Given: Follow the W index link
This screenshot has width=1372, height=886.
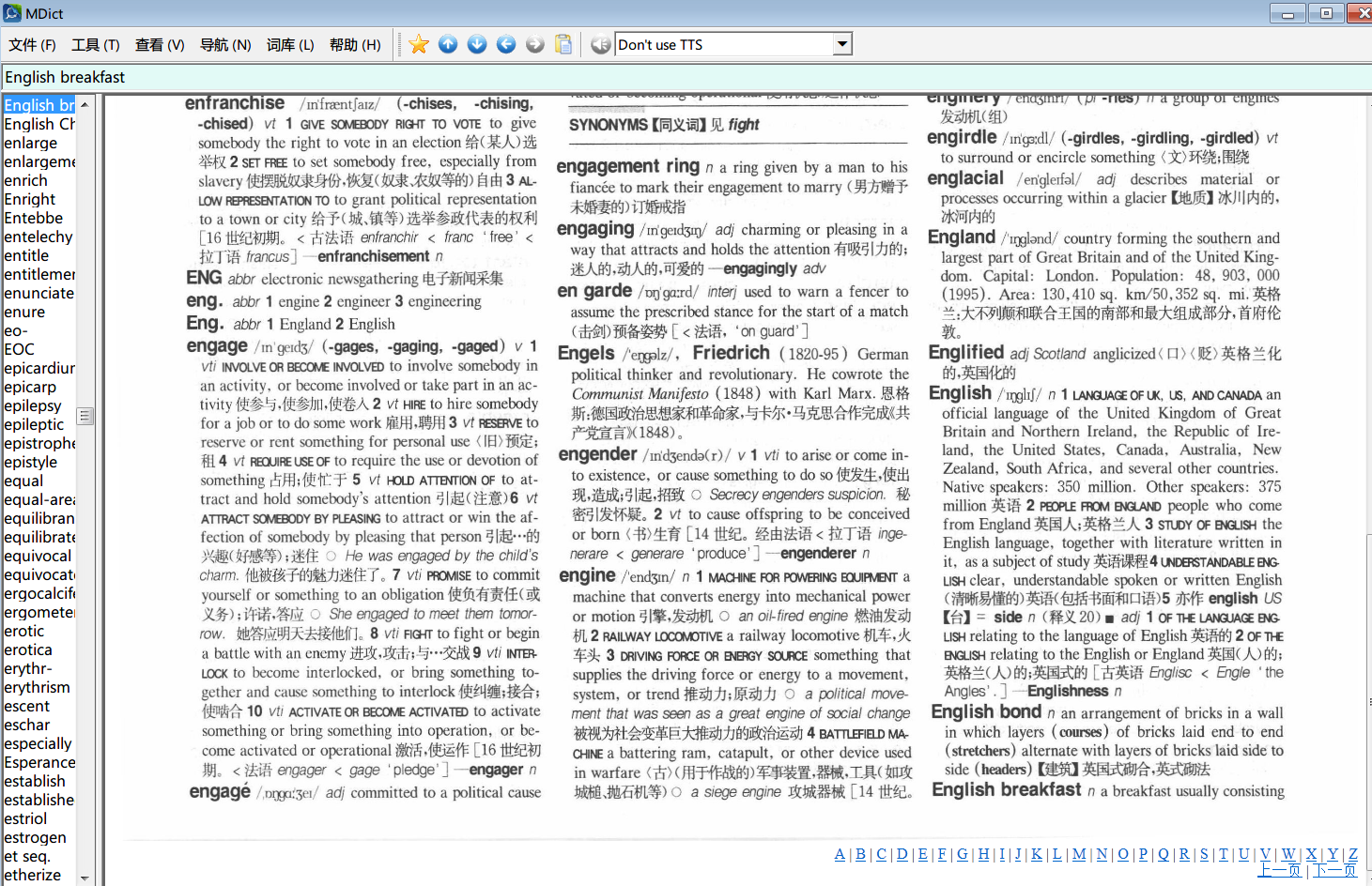Looking at the screenshot, I should (x=1288, y=854).
